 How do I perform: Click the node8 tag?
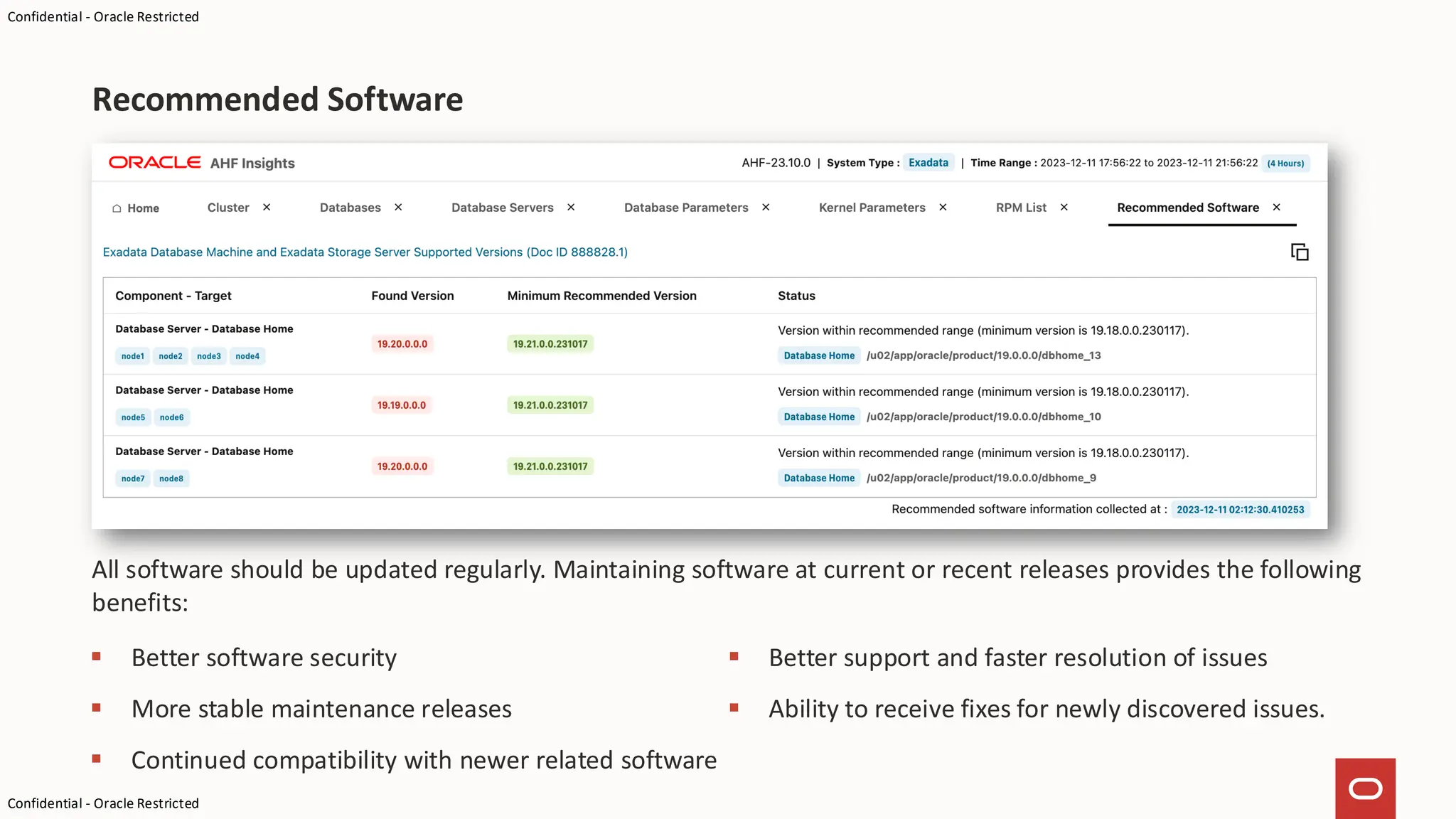(x=171, y=478)
